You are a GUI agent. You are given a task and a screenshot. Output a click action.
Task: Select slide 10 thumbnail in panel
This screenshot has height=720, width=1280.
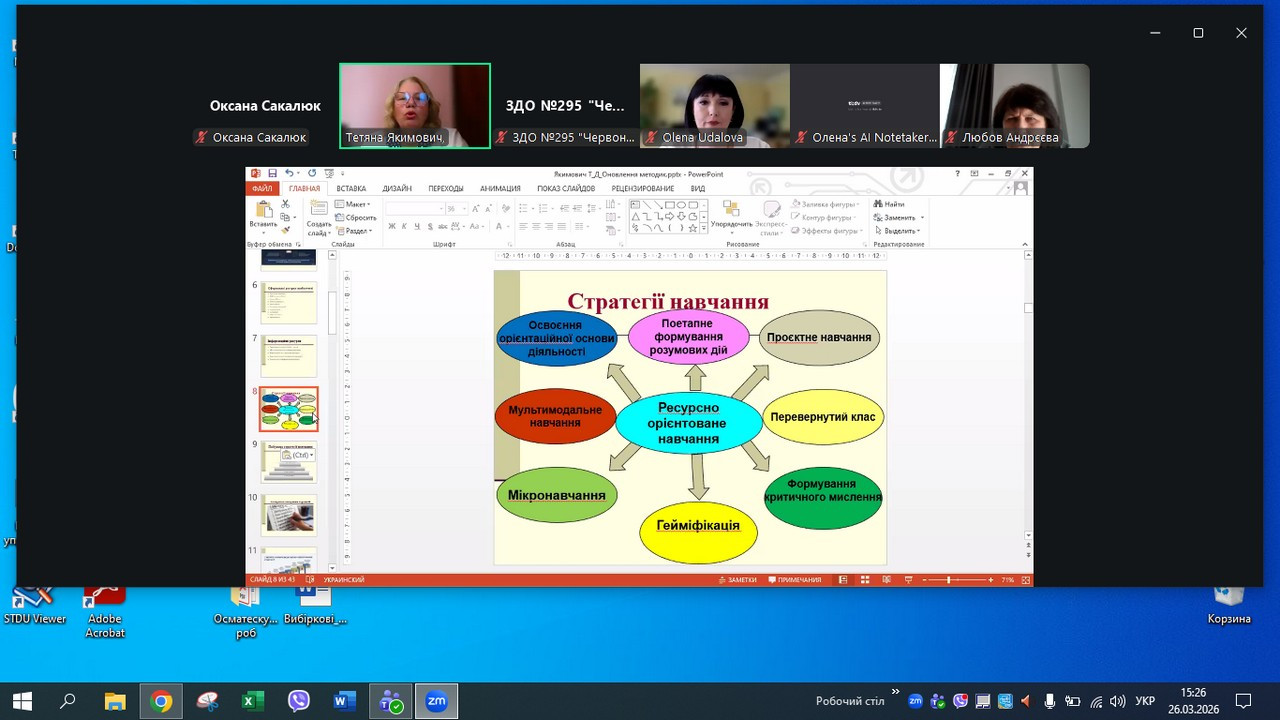pos(289,515)
